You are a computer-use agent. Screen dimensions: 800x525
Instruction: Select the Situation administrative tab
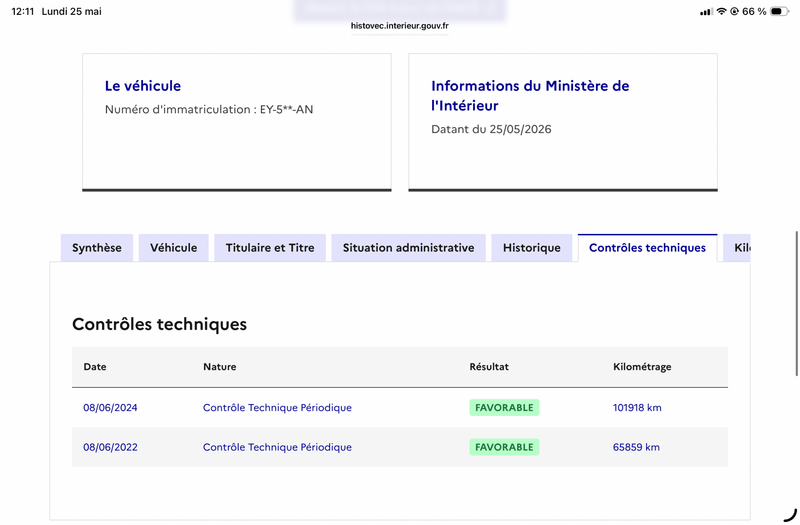[x=409, y=248]
